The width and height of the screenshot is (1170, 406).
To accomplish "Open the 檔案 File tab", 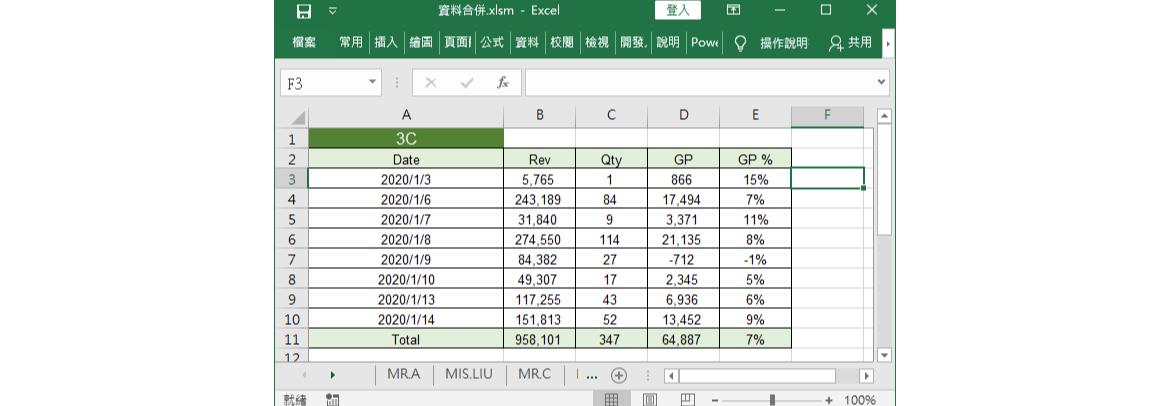I will (x=304, y=43).
